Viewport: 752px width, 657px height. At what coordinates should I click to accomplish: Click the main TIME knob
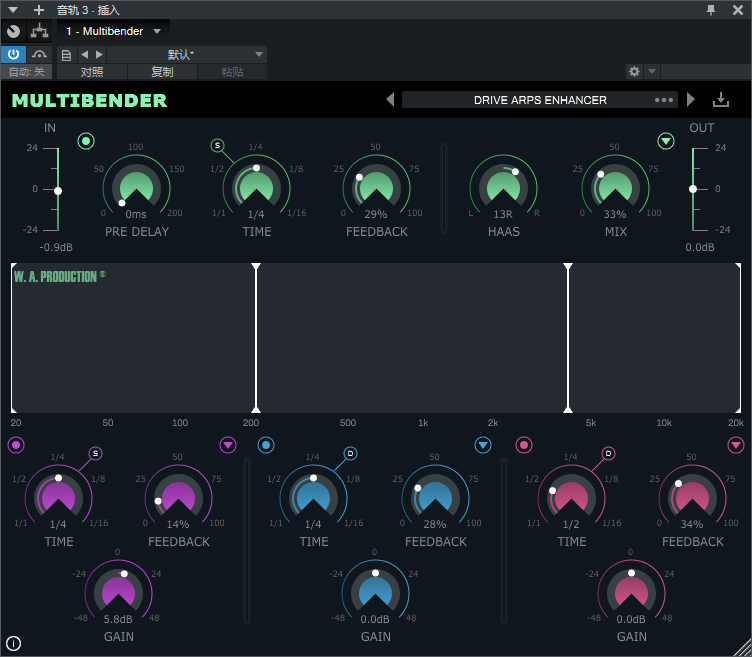[256, 188]
